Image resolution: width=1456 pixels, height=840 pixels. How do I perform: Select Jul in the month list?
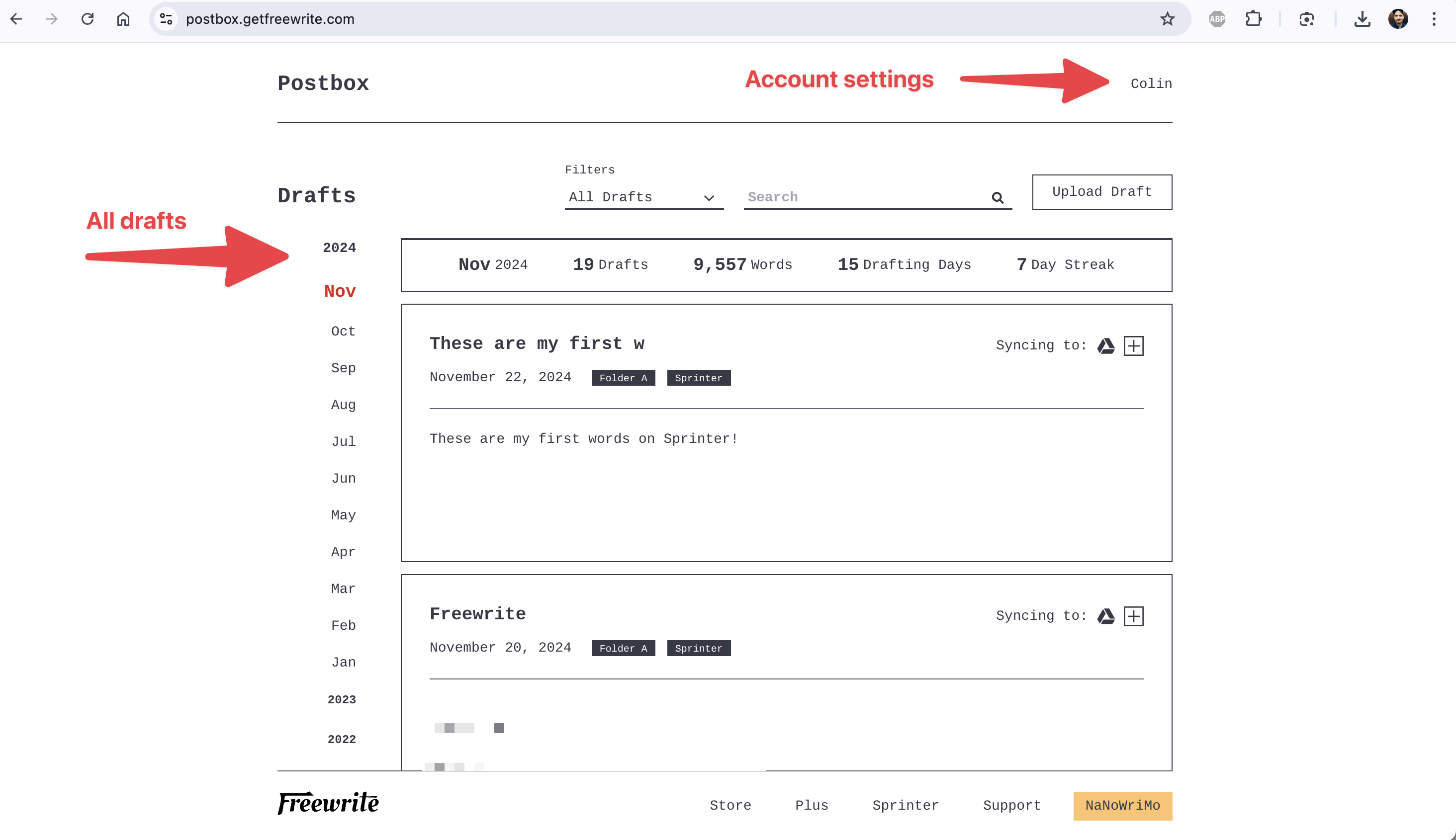coord(343,442)
